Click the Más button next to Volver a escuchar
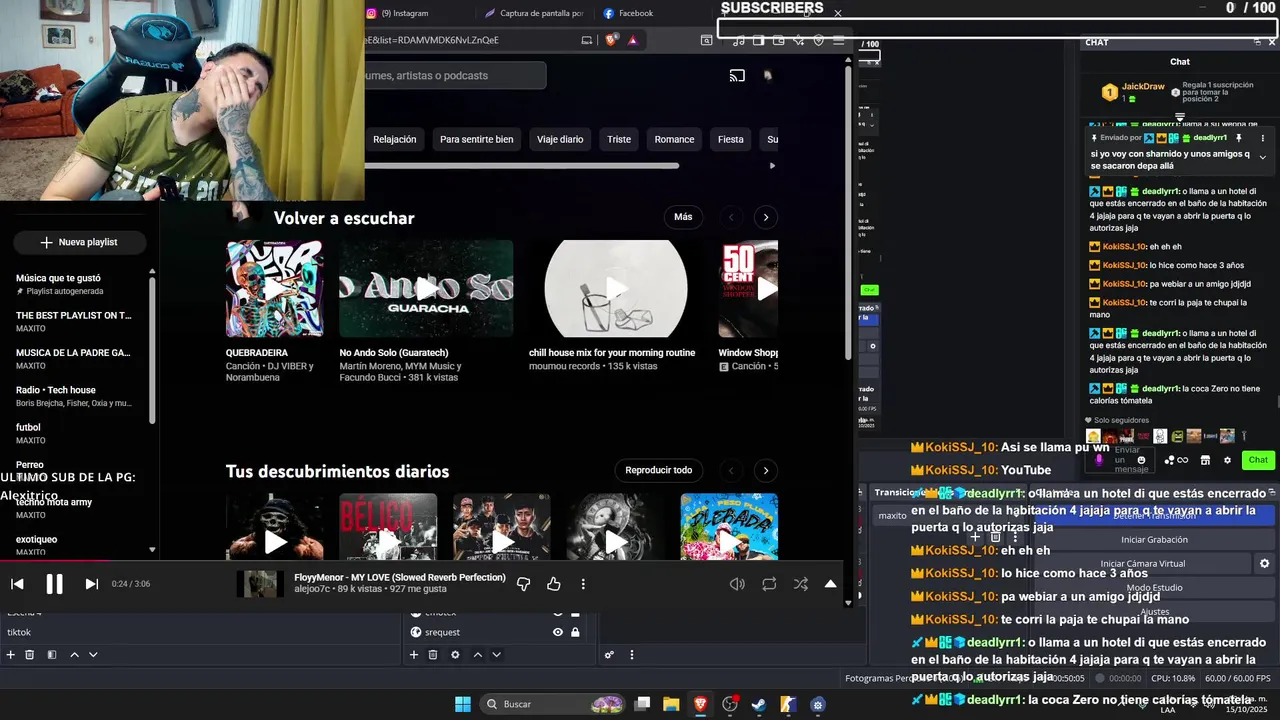 [x=683, y=217]
